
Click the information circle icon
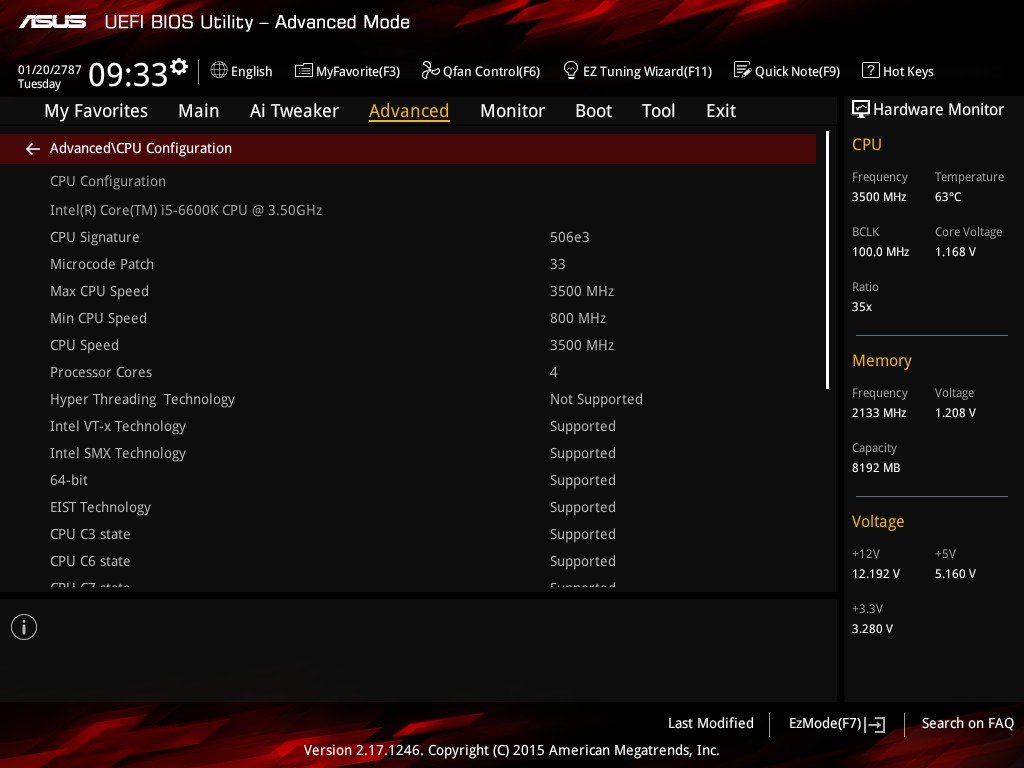[24, 627]
